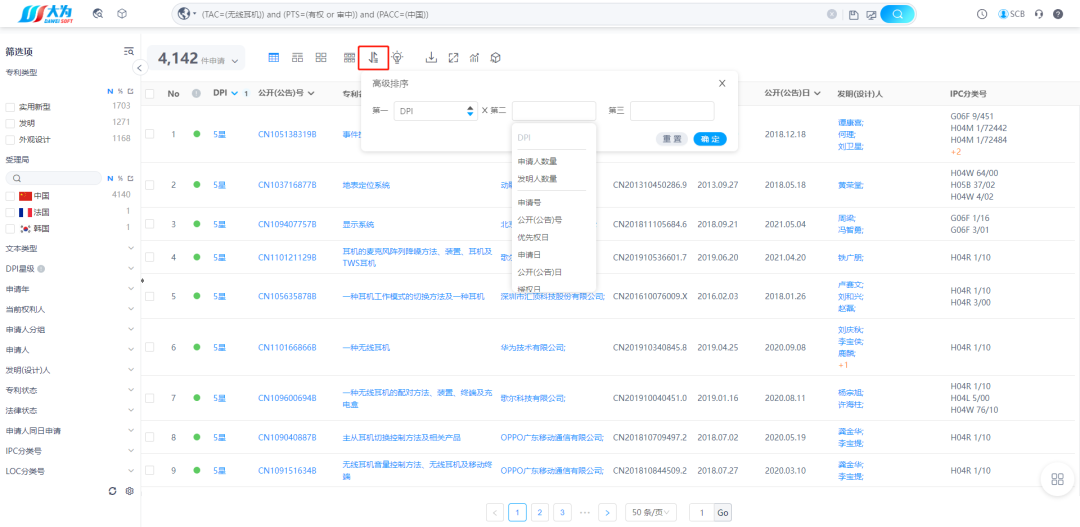Open customer support headset icon
Viewport: 1080px width, 527px height.
coord(1039,14)
